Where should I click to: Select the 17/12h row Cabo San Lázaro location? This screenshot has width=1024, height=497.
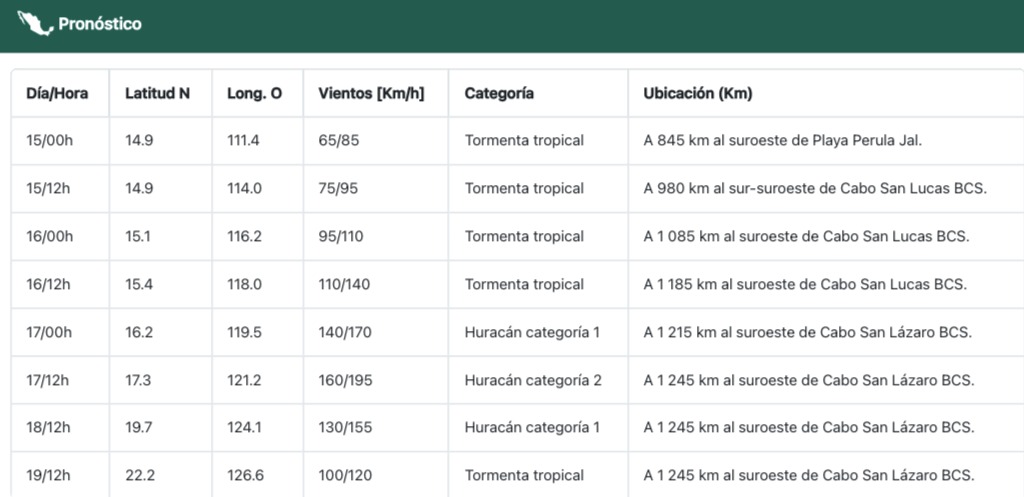click(809, 380)
